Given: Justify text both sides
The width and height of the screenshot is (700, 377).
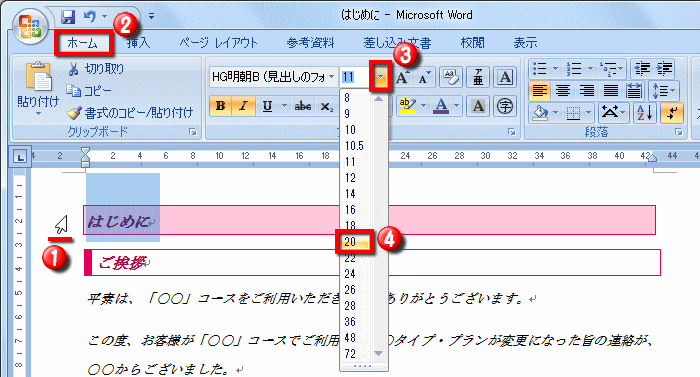Looking at the screenshot, I should 611,91.
